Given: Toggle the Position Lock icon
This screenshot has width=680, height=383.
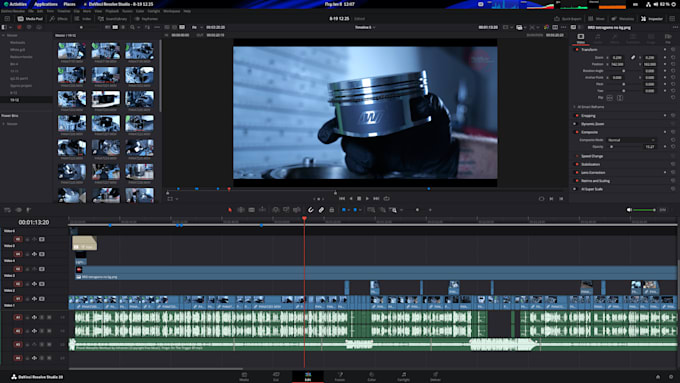Looking at the screenshot, I should [x=332, y=210].
